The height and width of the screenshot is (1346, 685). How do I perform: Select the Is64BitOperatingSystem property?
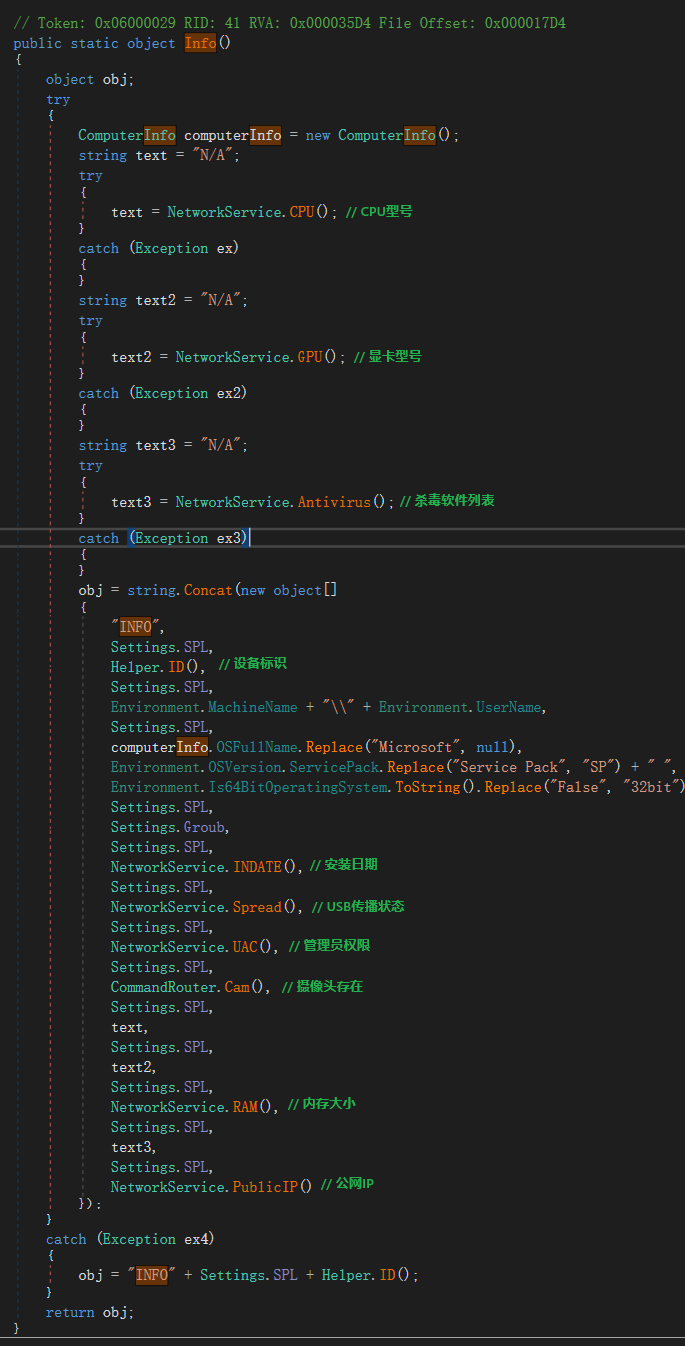pos(298,787)
